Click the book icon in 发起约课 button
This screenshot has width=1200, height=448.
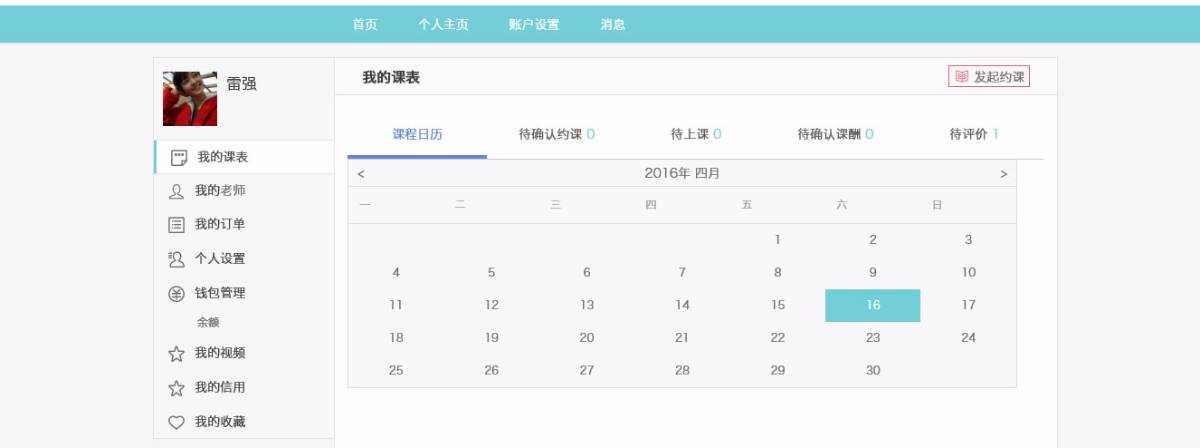tap(961, 76)
